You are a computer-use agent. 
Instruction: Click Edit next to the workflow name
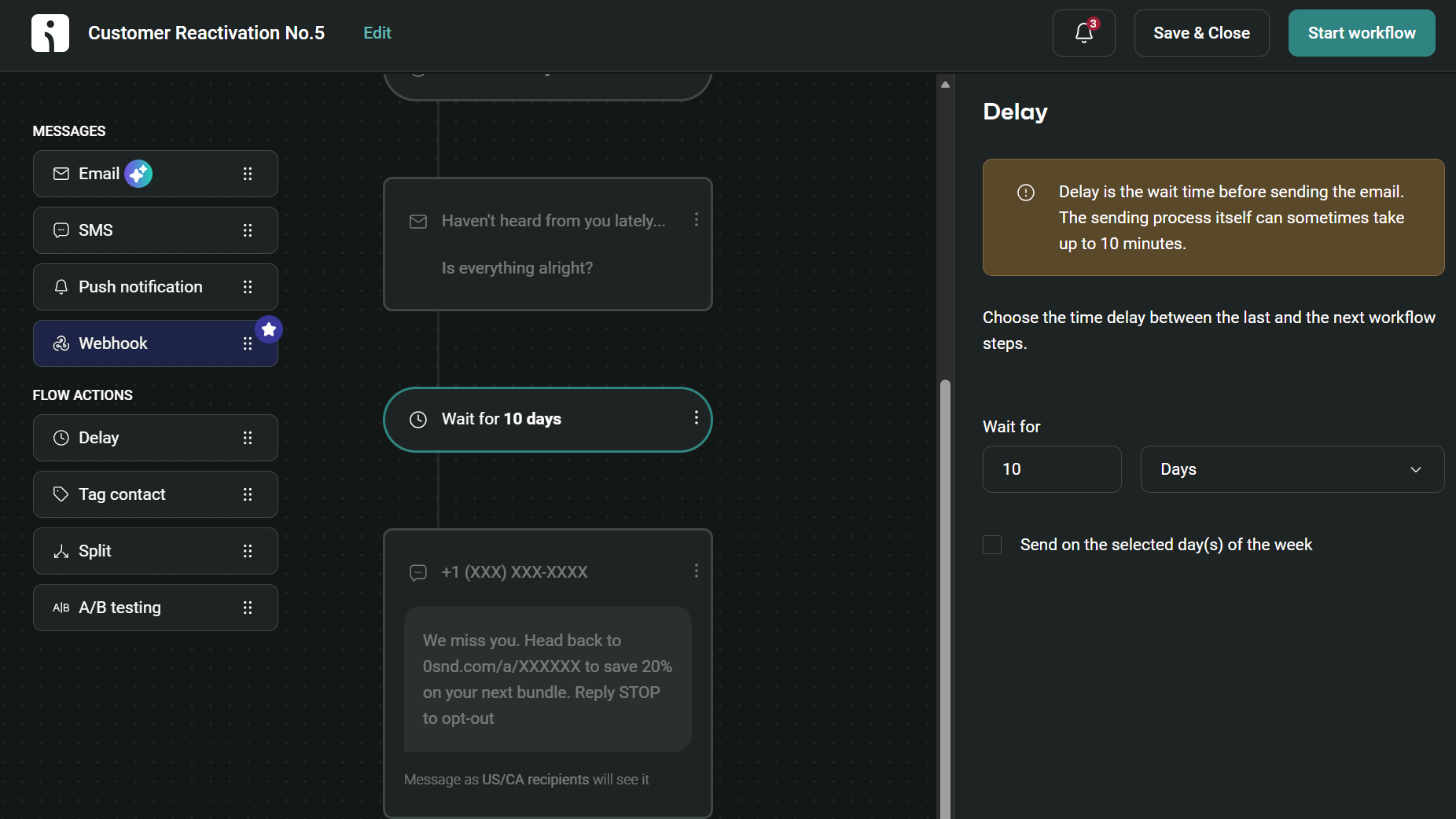pos(377,33)
